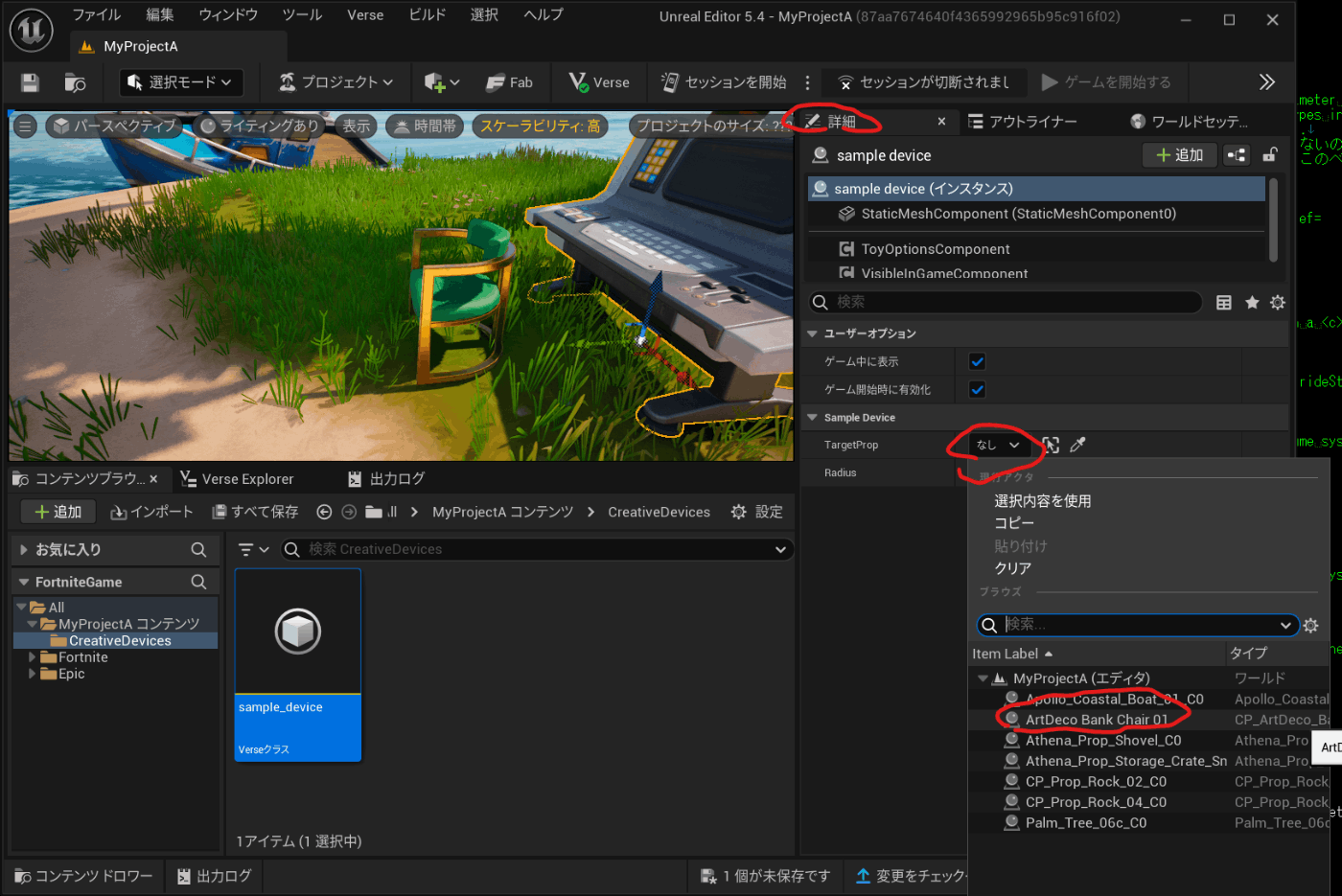This screenshot has width=1342, height=896.
Task: Select sample_device asset thumbnail
Action: click(x=298, y=666)
